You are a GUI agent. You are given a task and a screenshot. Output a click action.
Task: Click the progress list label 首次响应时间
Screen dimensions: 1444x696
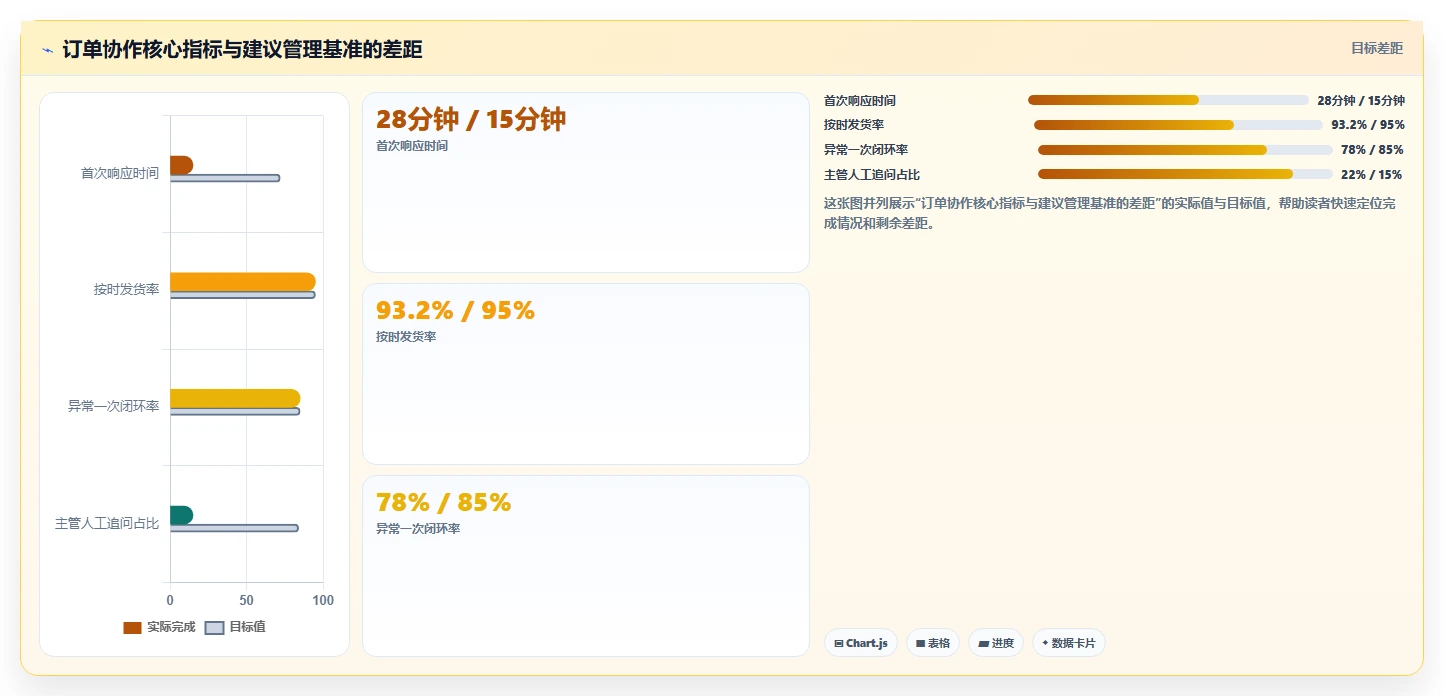click(860, 101)
